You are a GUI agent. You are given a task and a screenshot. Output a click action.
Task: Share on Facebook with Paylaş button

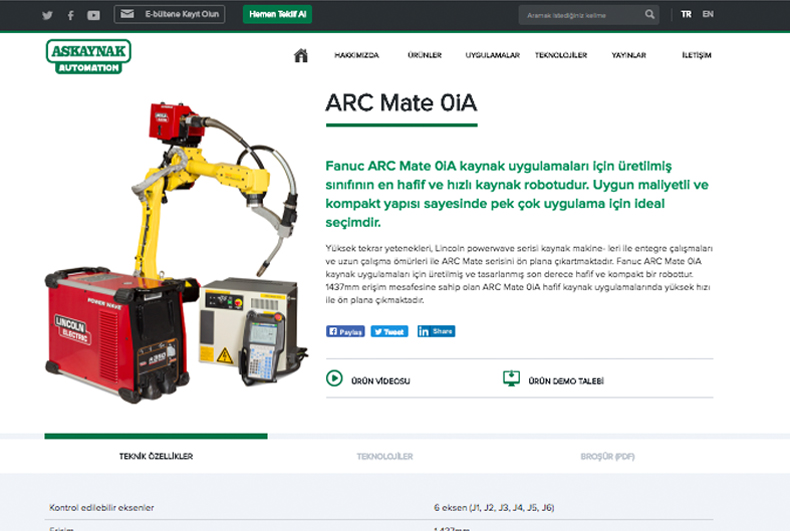point(345,331)
